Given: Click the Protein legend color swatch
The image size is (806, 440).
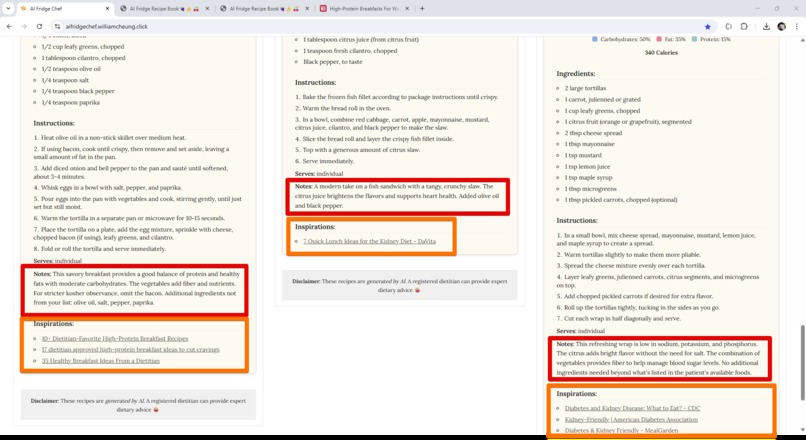Looking at the screenshot, I should (694, 39).
